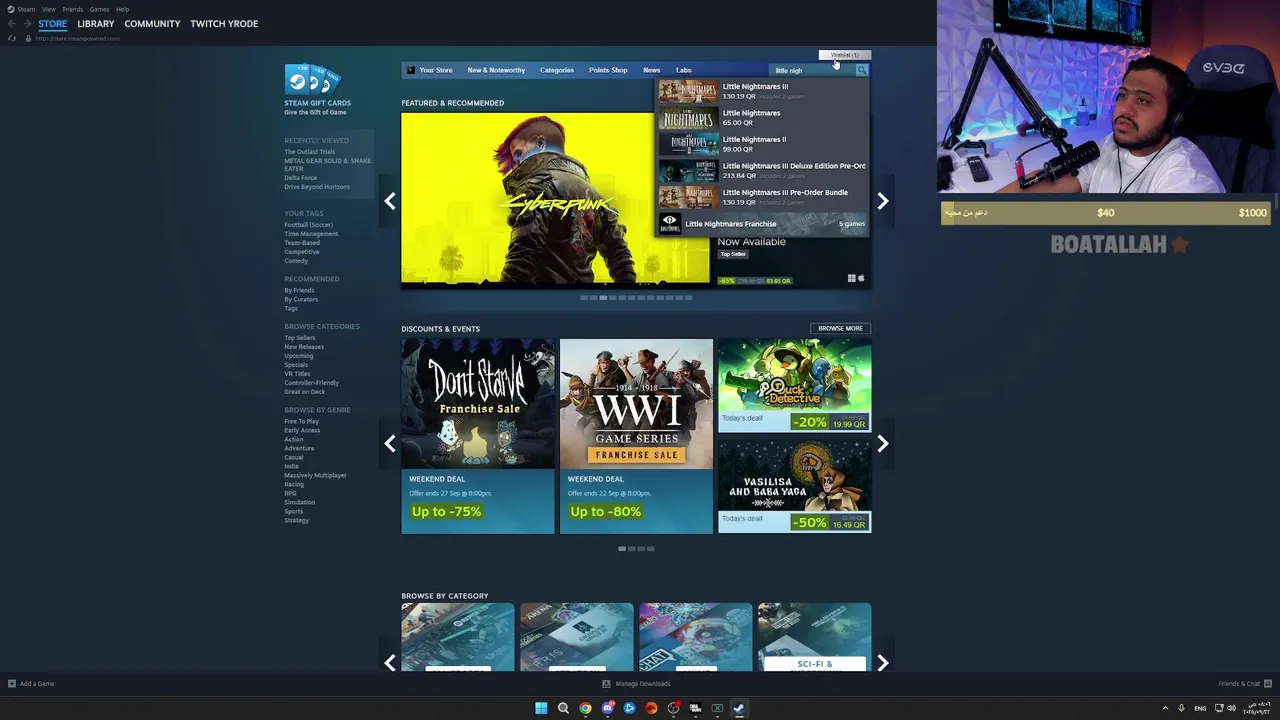Image resolution: width=1280 pixels, height=720 pixels.
Task: Click Top Sellers in Browse Categories
Action: [x=299, y=338]
